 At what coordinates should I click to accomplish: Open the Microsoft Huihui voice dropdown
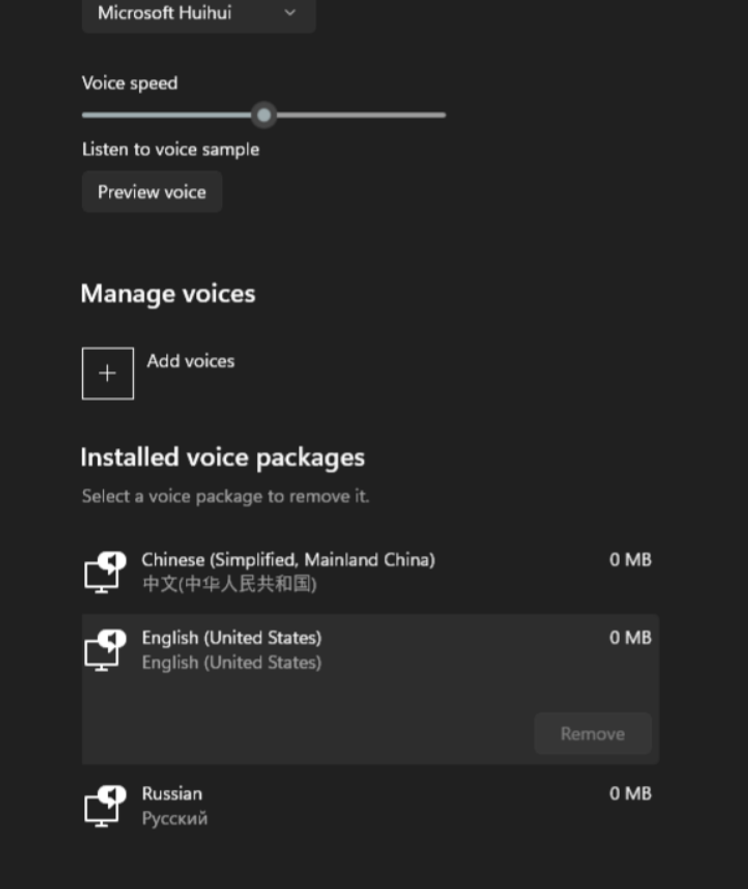pyautogui.click(x=198, y=13)
